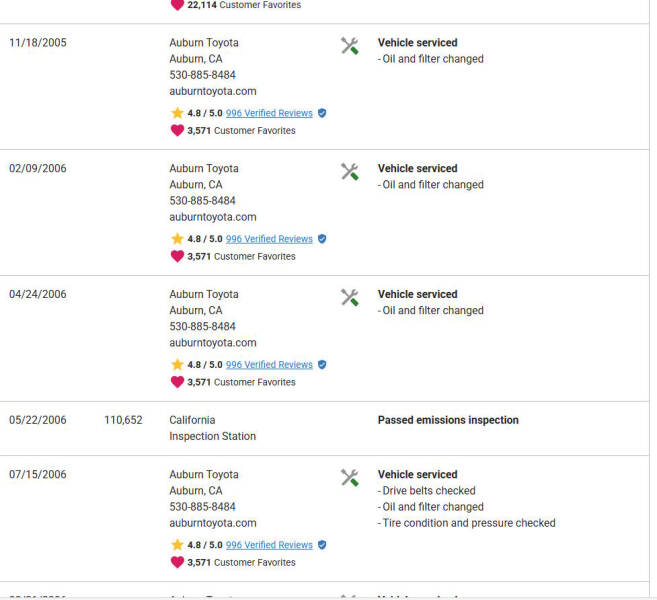Screen dimensions: 657x600
Task: Click the wrench service icon for 07/15/2006
Action: pos(349,478)
